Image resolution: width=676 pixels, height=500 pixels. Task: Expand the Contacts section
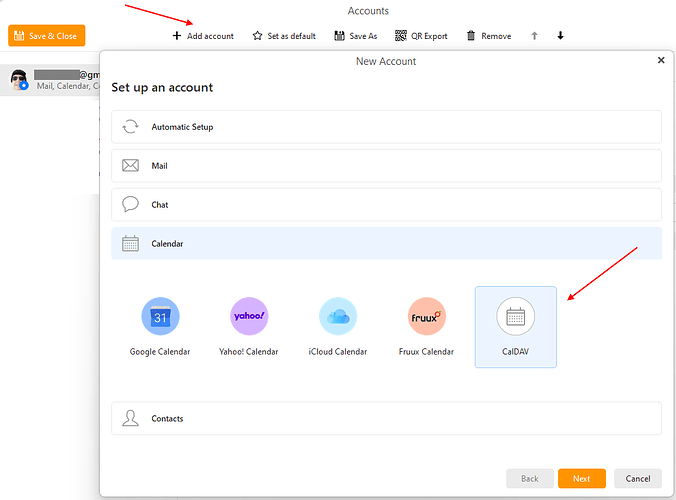pos(386,419)
